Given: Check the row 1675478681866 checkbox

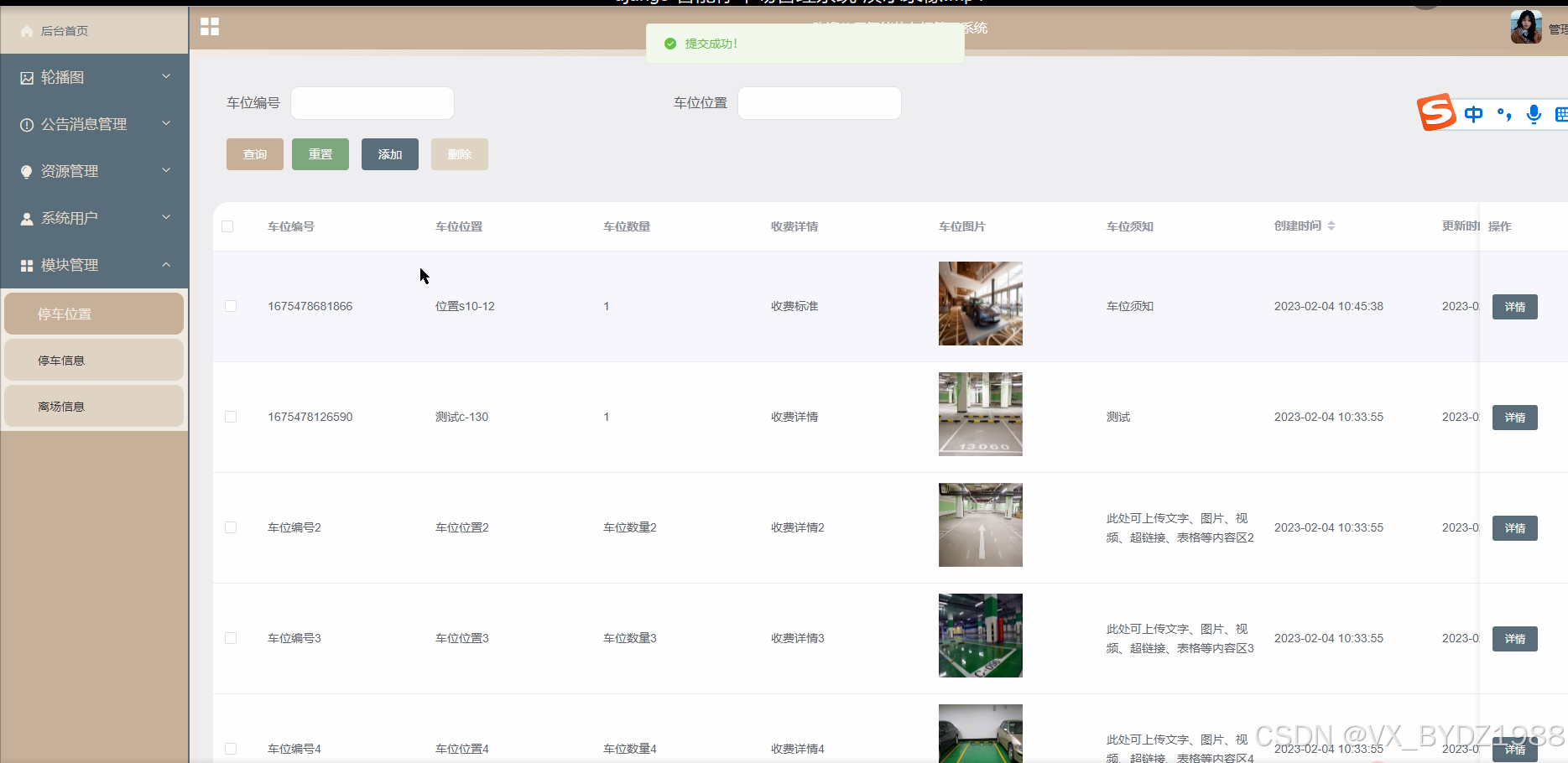Looking at the screenshot, I should click(231, 306).
